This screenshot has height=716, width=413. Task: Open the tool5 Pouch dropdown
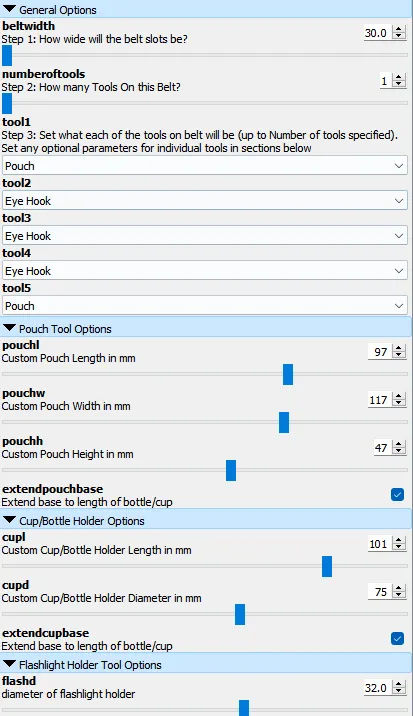click(x=205, y=305)
